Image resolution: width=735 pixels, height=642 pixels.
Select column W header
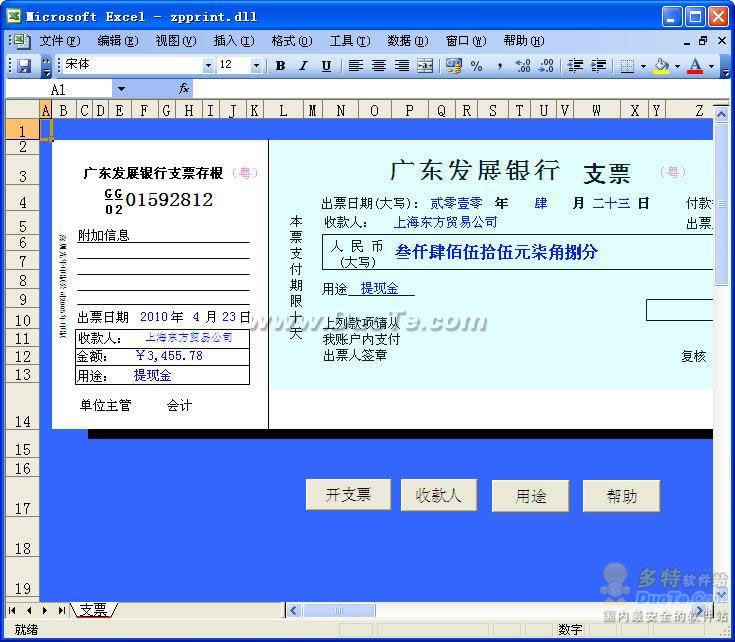(596, 111)
